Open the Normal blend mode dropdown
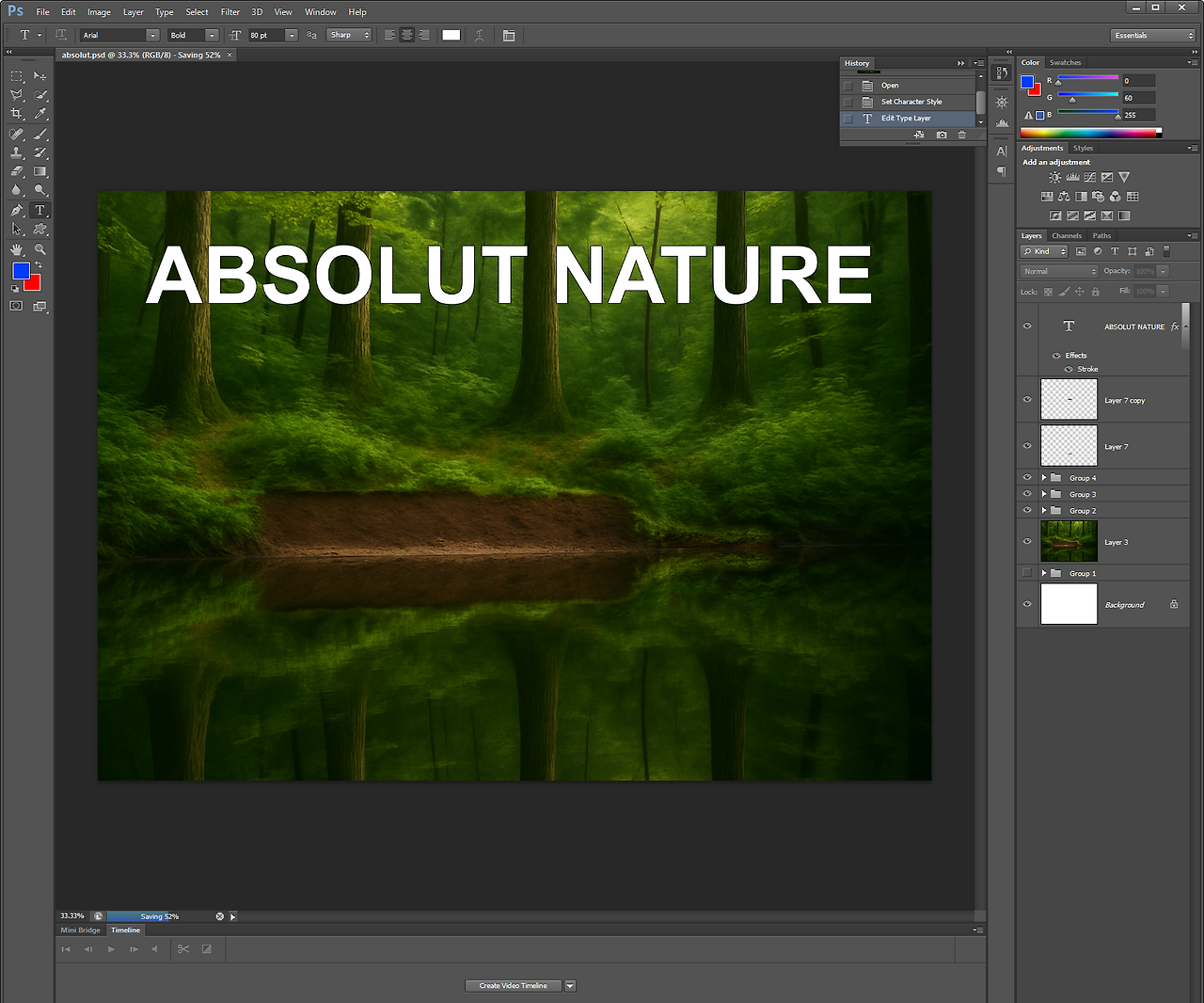The image size is (1204, 1003). (1059, 271)
